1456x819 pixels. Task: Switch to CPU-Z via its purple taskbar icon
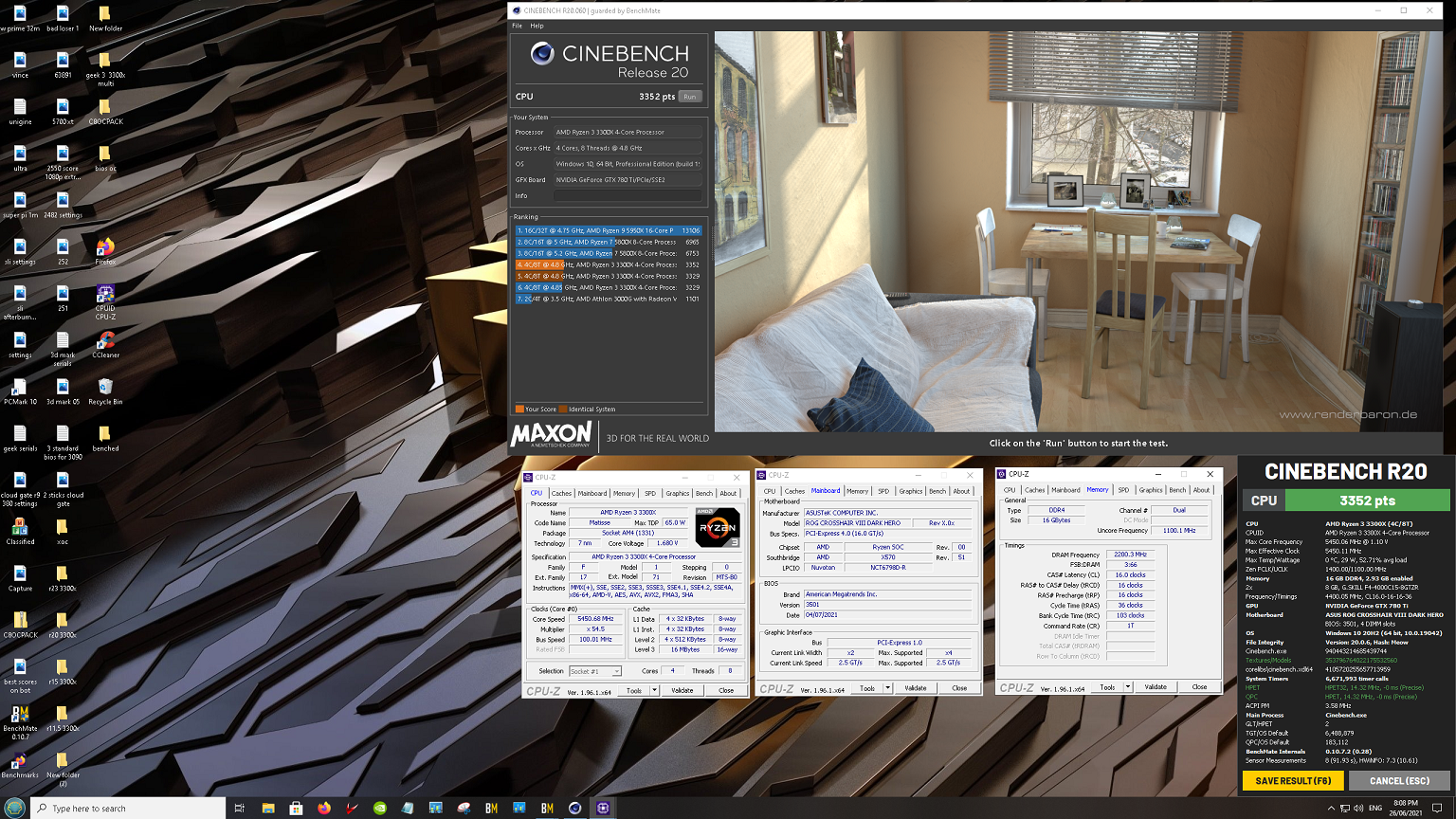click(x=603, y=808)
